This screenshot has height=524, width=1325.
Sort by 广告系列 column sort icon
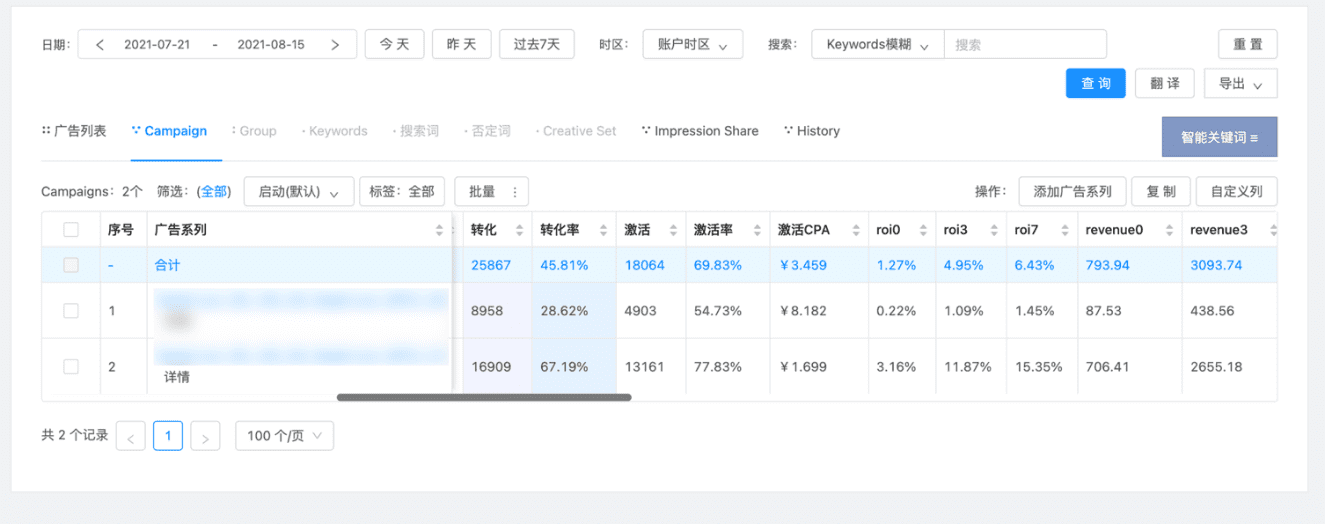pos(439,230)
